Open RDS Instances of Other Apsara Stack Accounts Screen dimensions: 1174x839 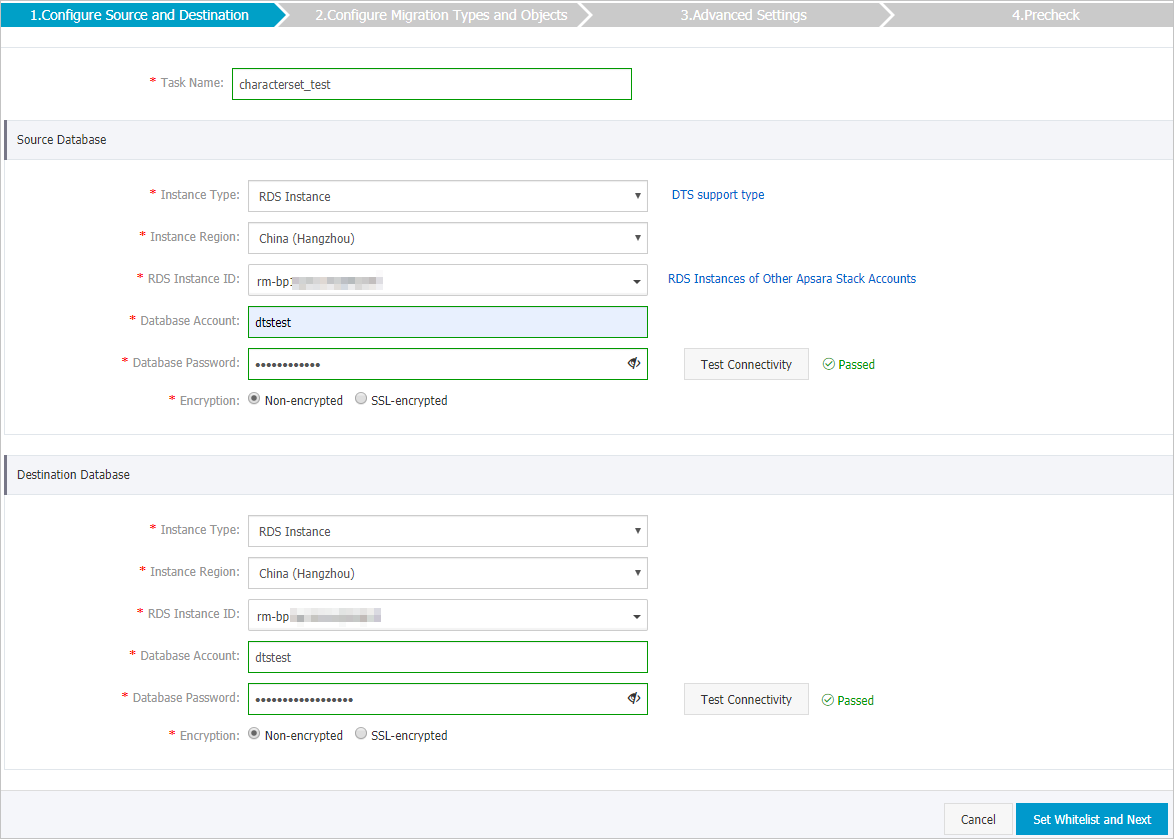(x=791, y=278)
